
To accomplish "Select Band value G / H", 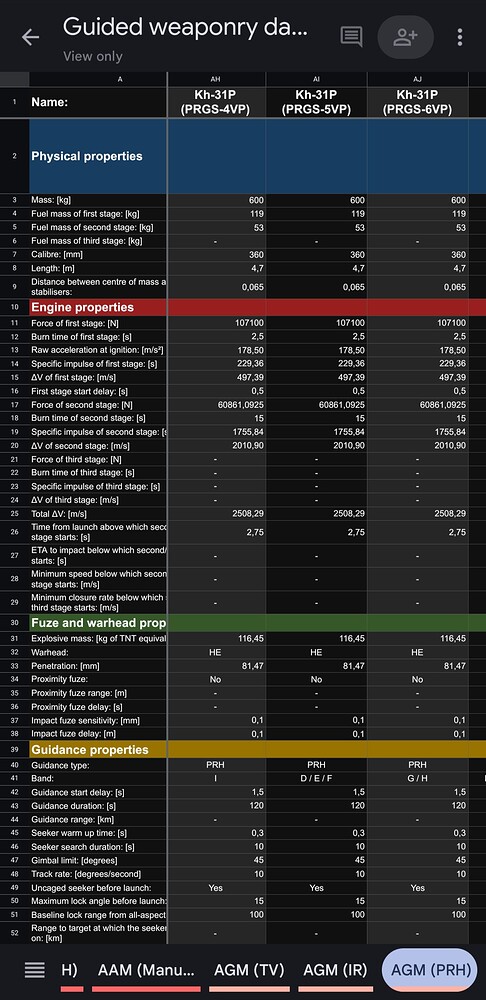I will coord(417,779).
